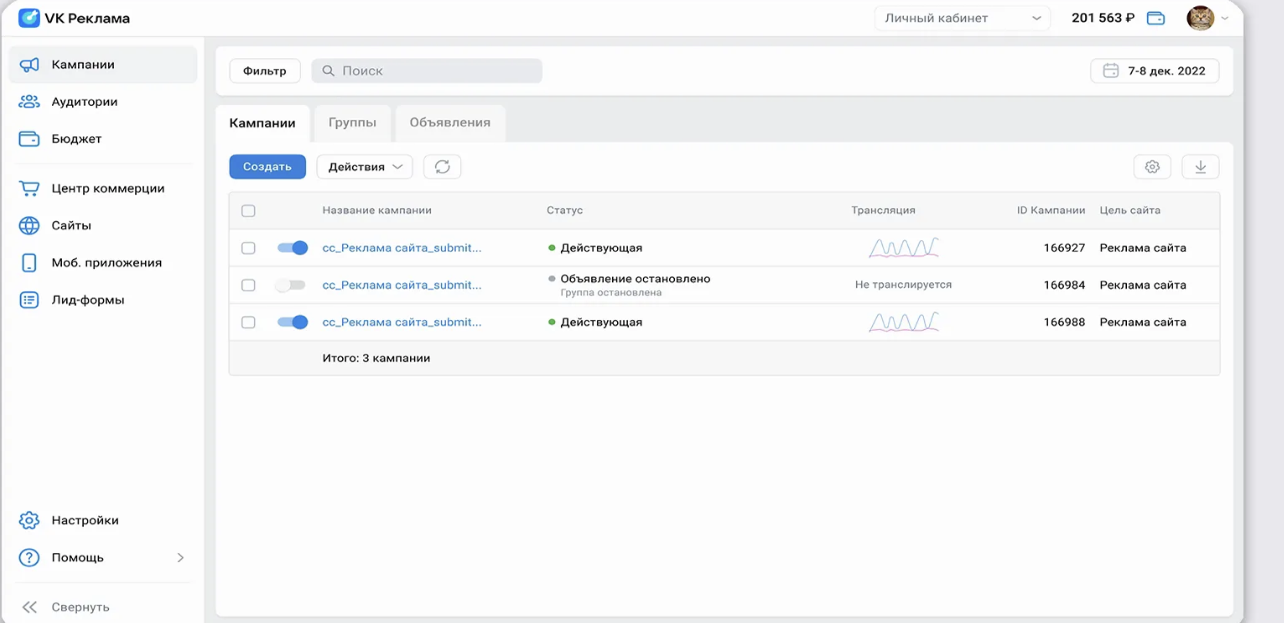Screen dimensions: 1284x623
Task: Click the VK Реклама logo icon
Action: 29,18
